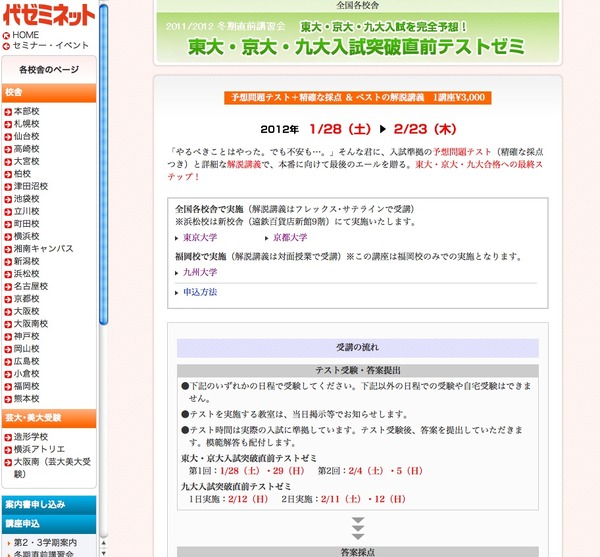Screen dimensions: 600x557
Task: Click arrow icon next to 横浜校
Action: click(x=8, y=237)
